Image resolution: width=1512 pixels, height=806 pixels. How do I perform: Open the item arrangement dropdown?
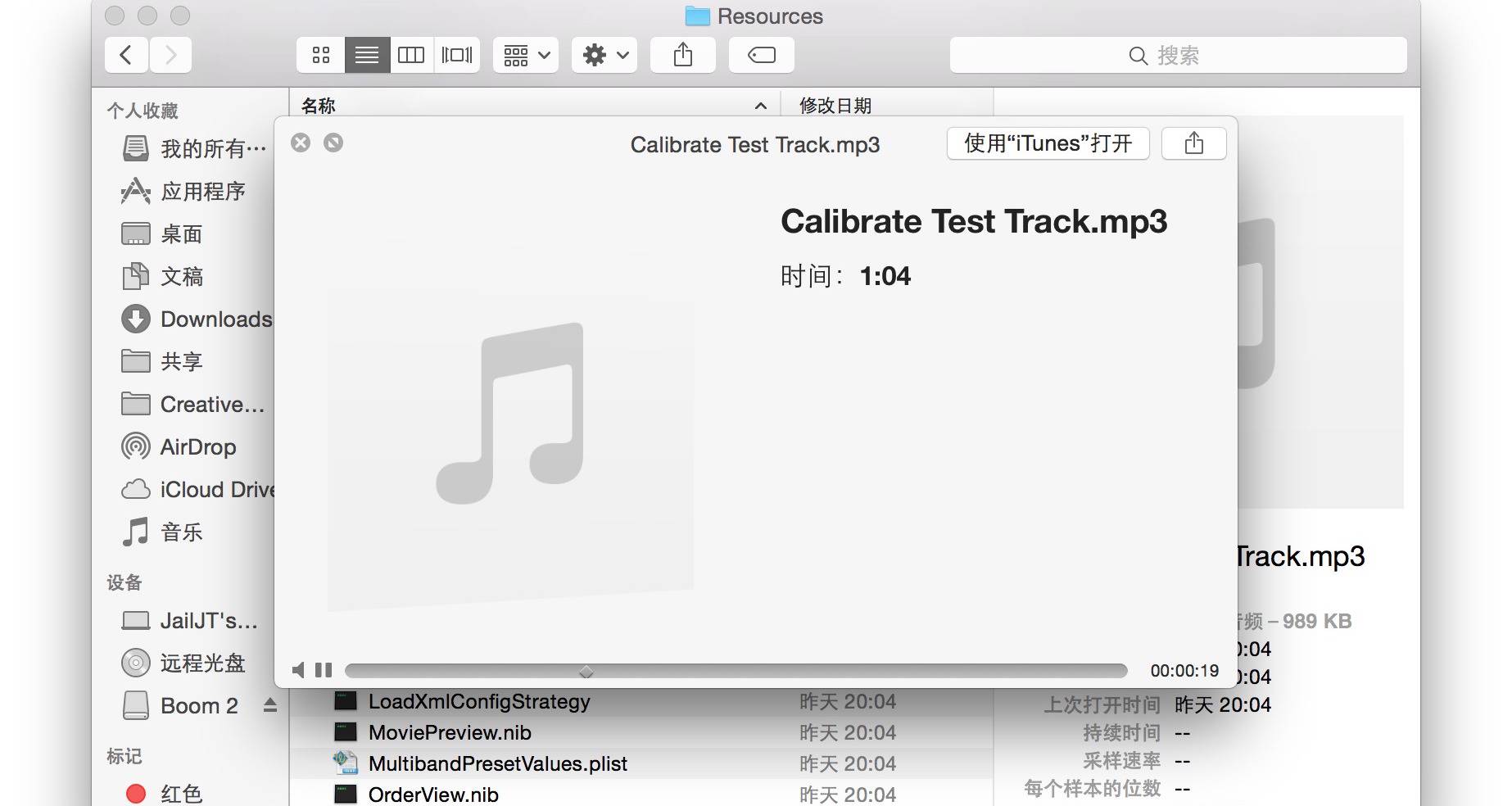tap(526, 55)
